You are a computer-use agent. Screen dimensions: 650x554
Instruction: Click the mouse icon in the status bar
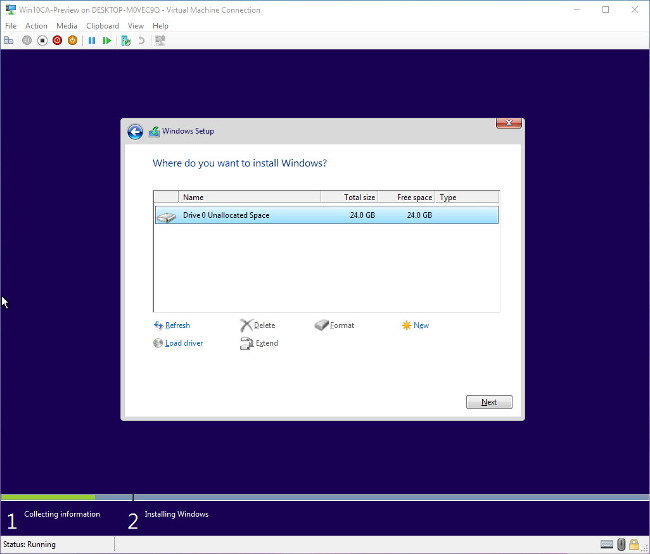coord(621,544)
